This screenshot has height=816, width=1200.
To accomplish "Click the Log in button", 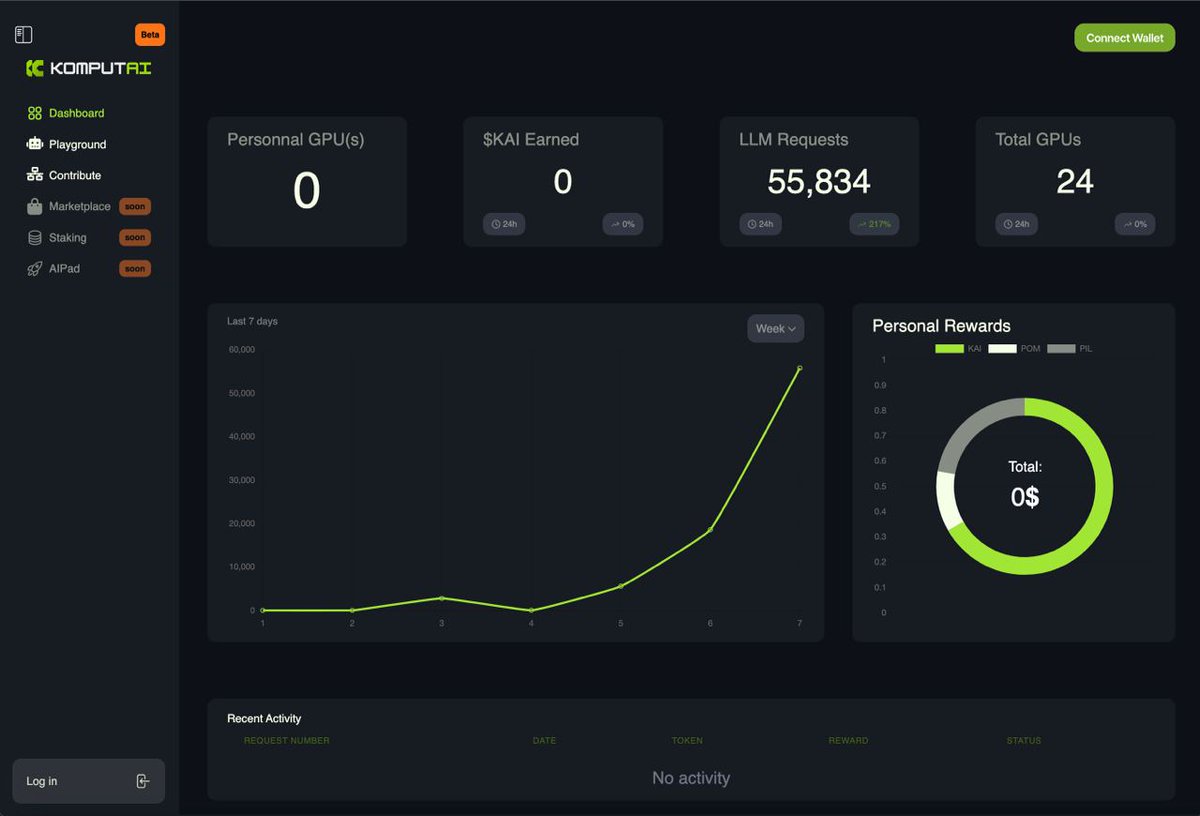I will [89, 781].
